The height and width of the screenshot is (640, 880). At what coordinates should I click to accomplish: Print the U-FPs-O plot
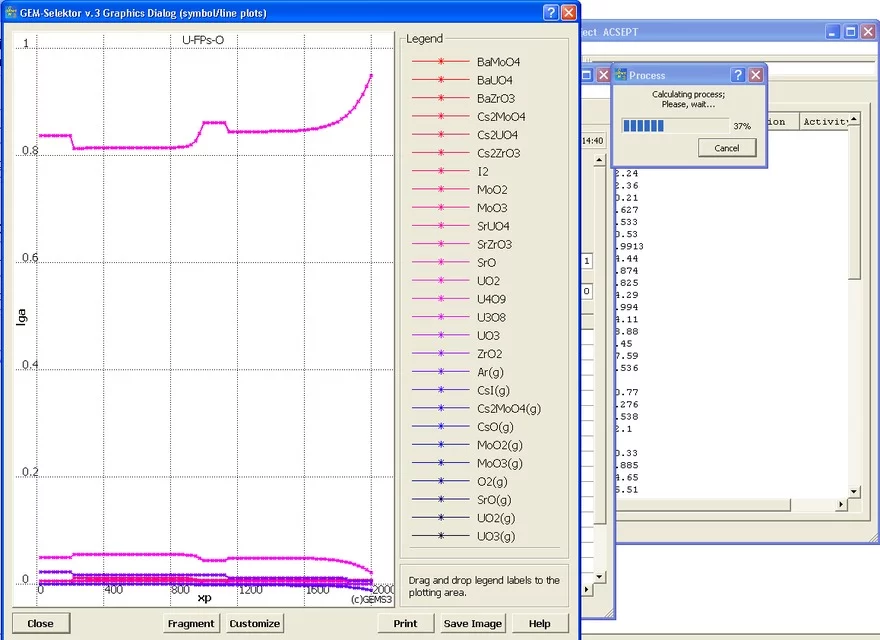(x=405, y=623)
